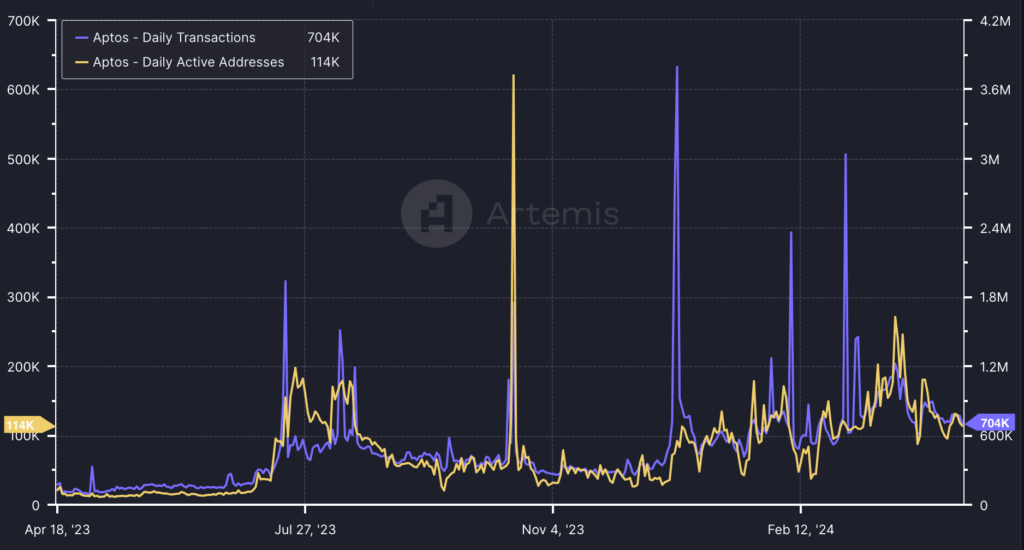
Task: Select the 114K value in the legend
Action: (x=323, y=62)
